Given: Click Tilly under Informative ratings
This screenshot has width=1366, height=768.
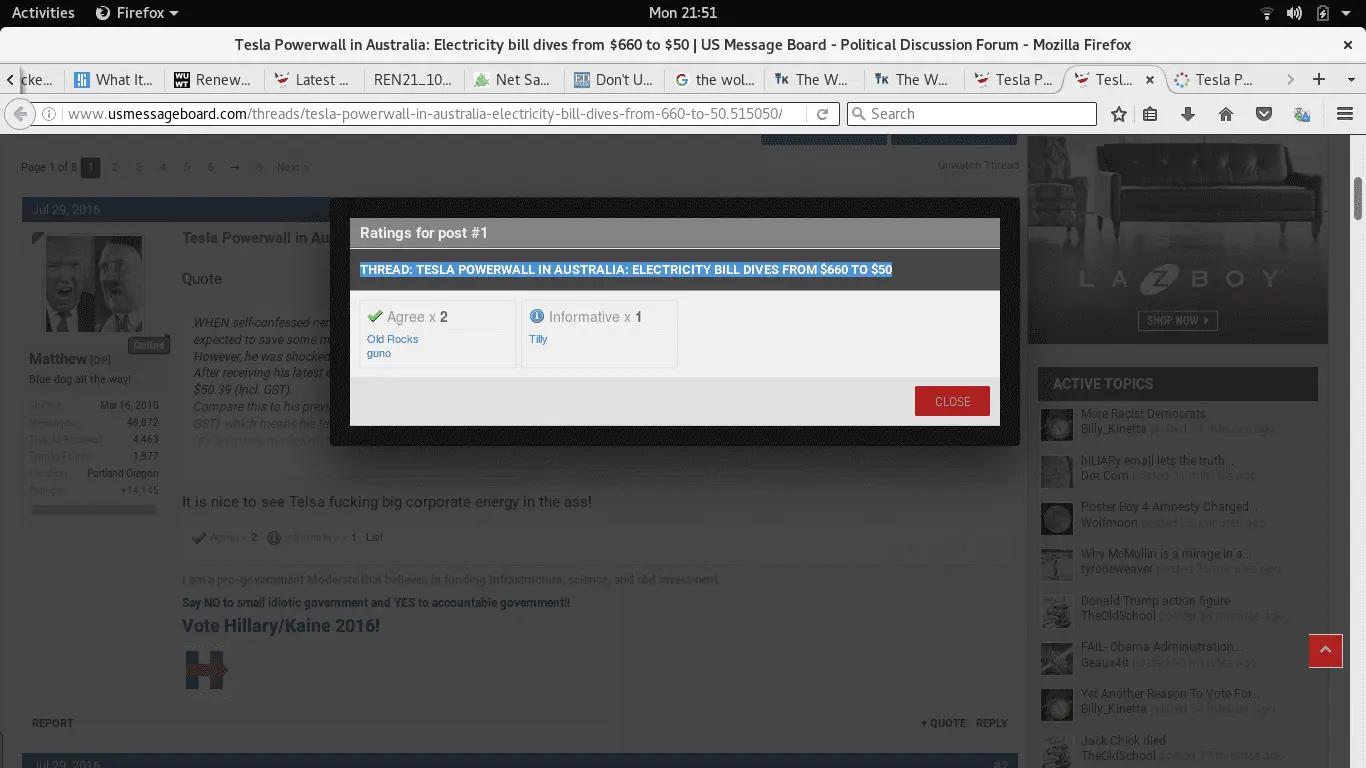Looking at the screenshot, I should [538, 339].
